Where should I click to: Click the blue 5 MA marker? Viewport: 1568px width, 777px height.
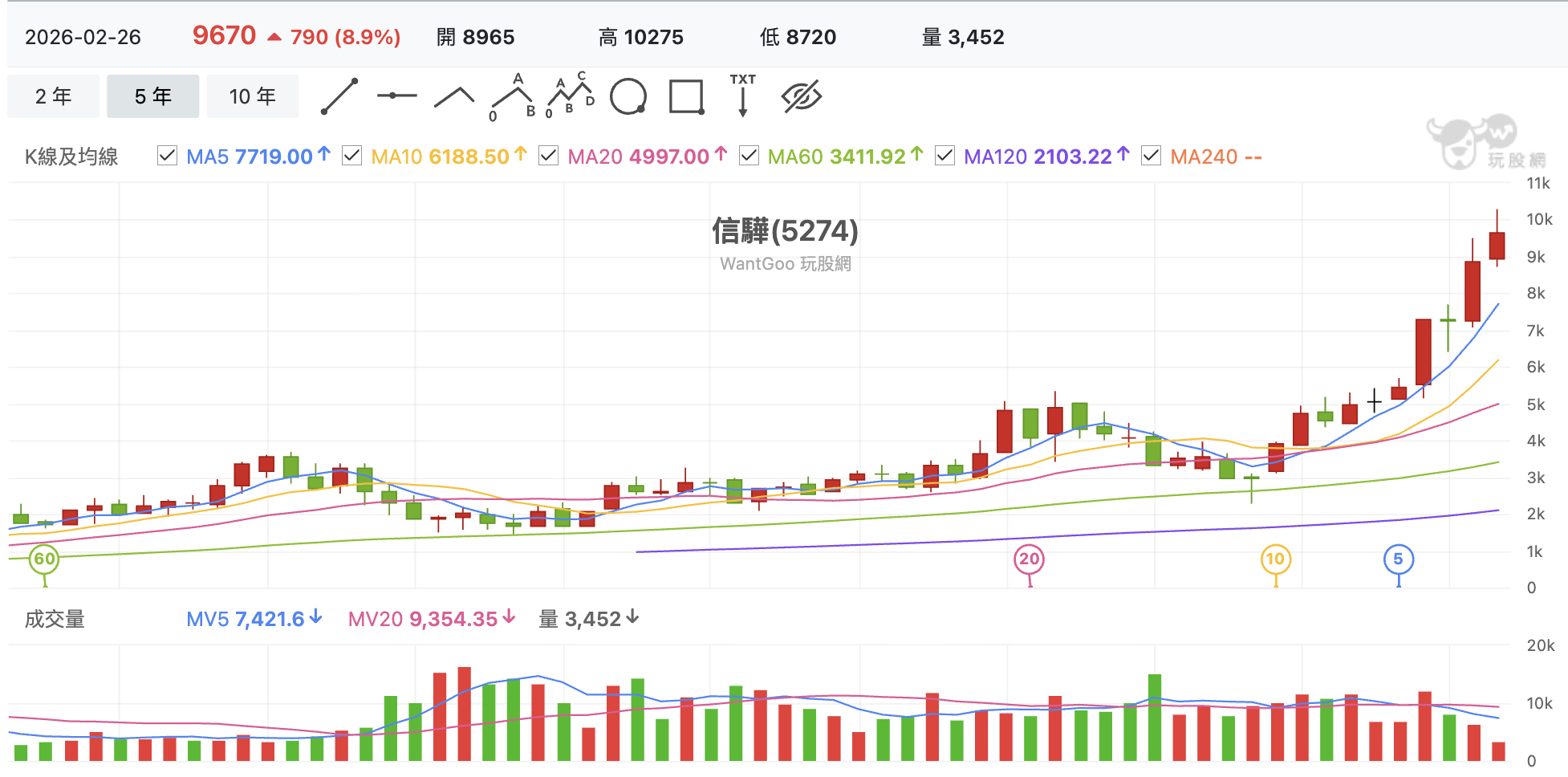1399,559
